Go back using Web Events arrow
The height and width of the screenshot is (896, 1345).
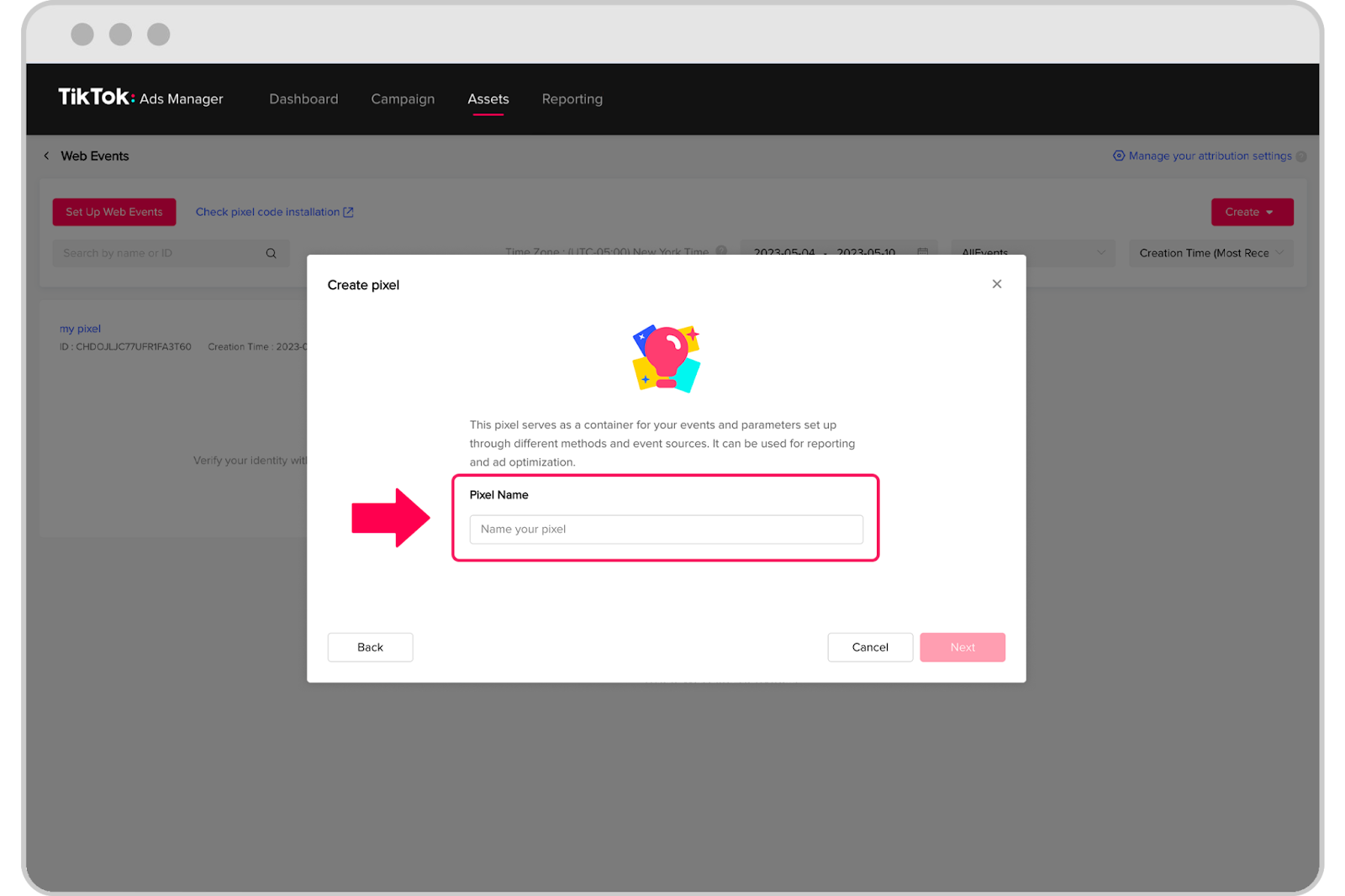tap(46, 156)
